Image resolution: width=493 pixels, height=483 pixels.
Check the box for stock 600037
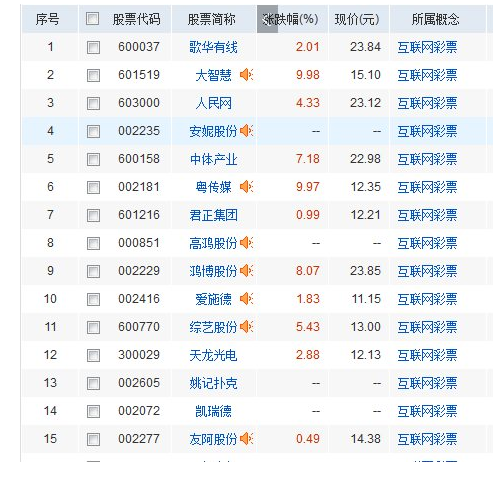click(x=93, y=47)
